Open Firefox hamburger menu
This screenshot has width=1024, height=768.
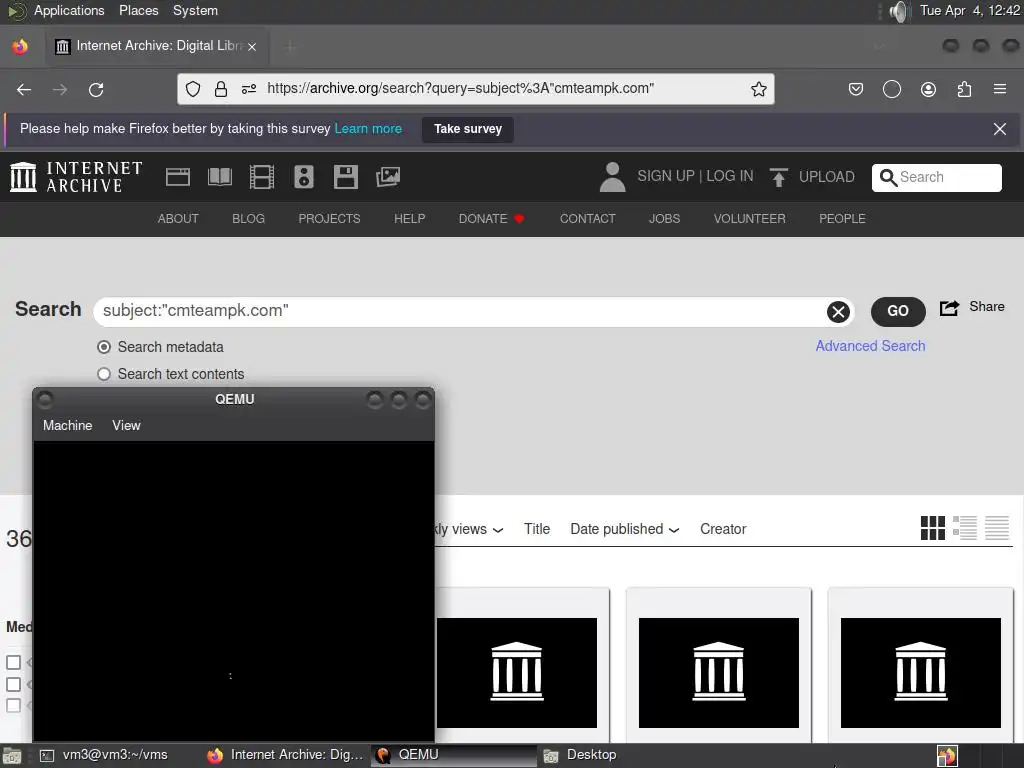click(1000, 89)
